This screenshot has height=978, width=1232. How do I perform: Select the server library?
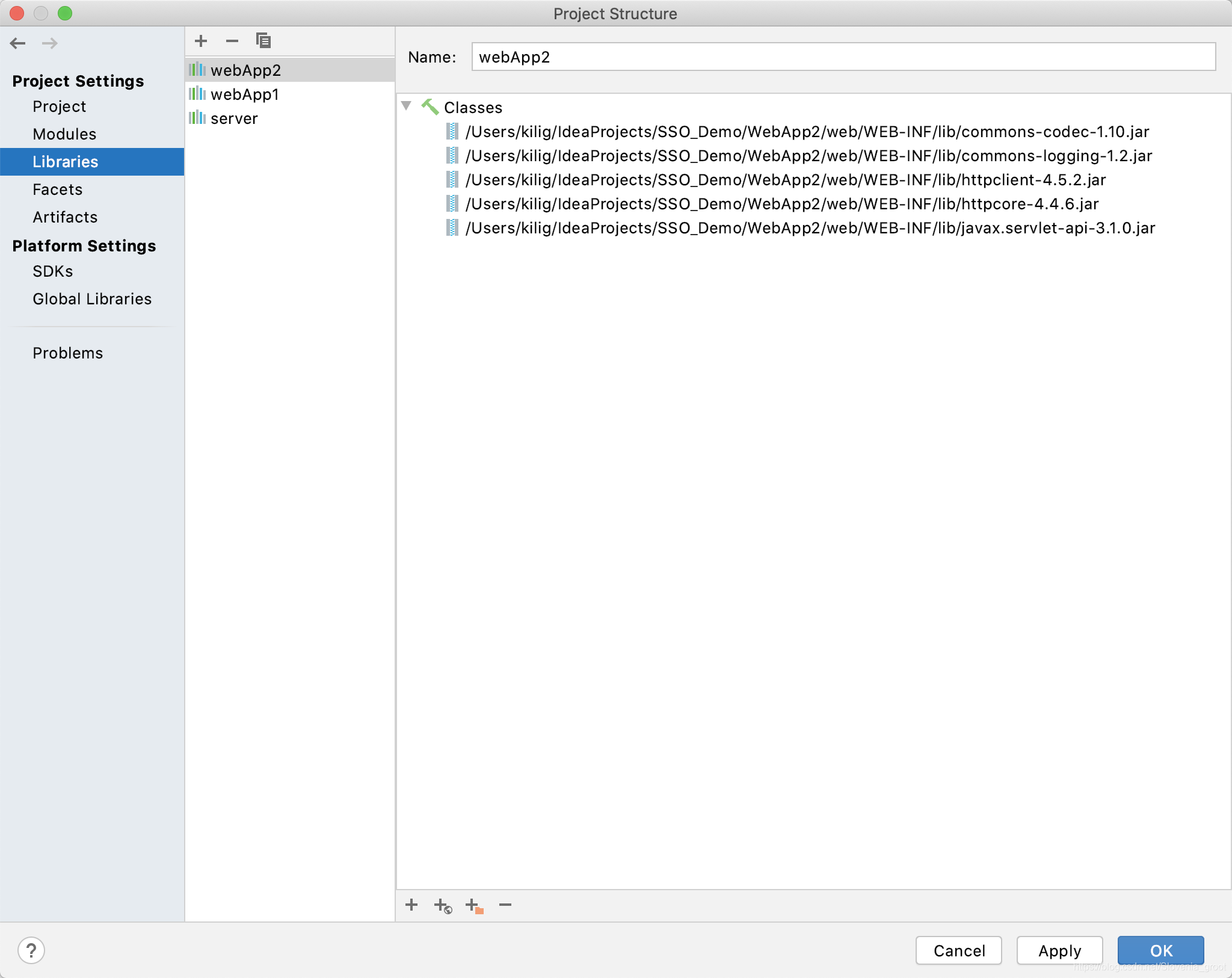coord(233,118)
